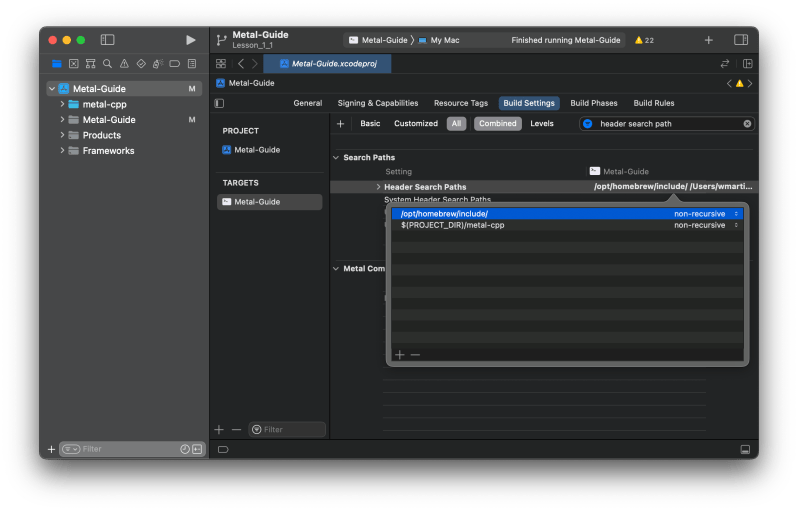Screen dimensions: 798x511
Task: Click the targets Filter field
Action: [x=287, y=430]
